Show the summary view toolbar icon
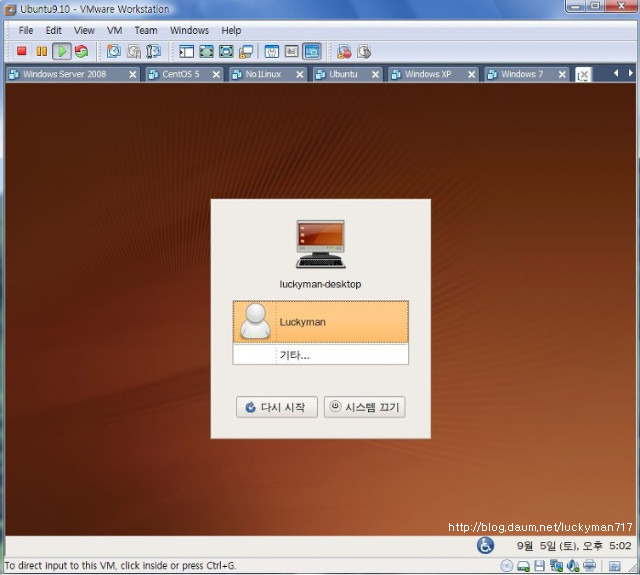 pyautogui.click(x=272, y=51)
